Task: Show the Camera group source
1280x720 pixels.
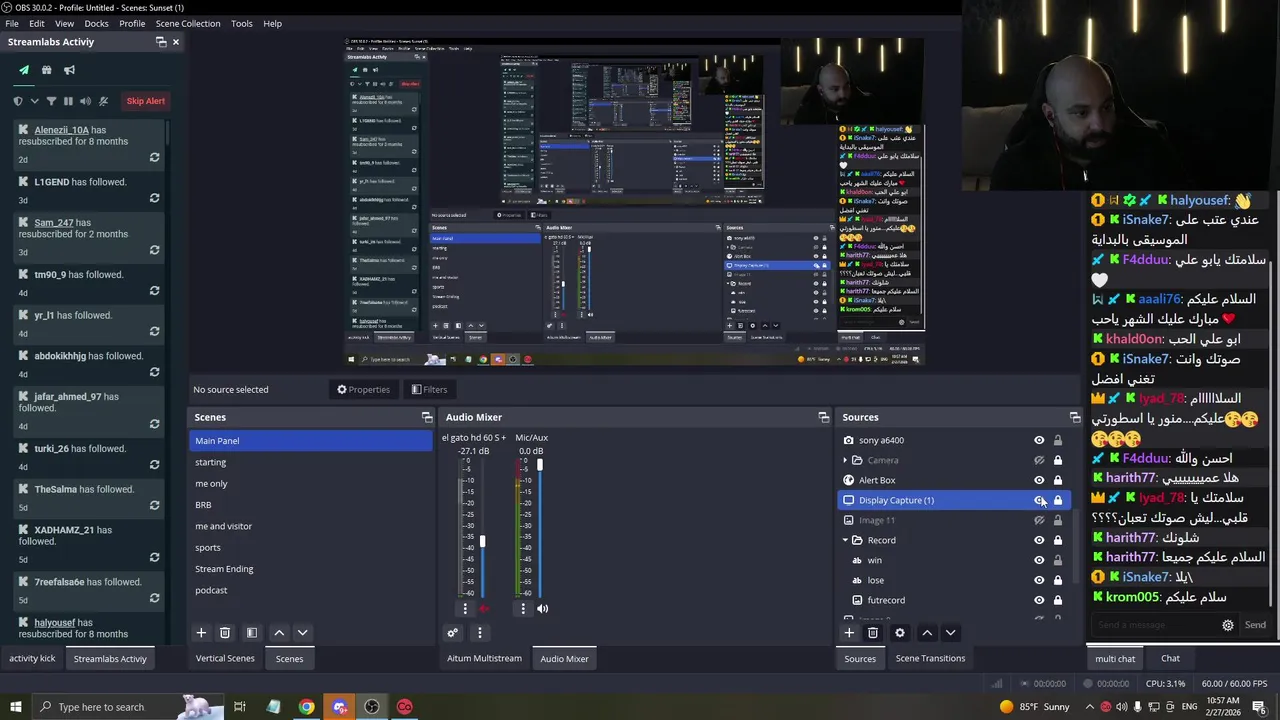Action: tap(1039, 460)
